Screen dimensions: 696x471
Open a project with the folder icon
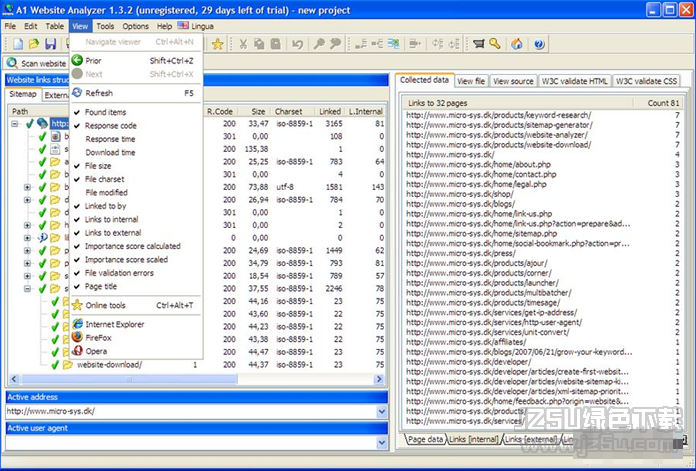pos(34,44)
